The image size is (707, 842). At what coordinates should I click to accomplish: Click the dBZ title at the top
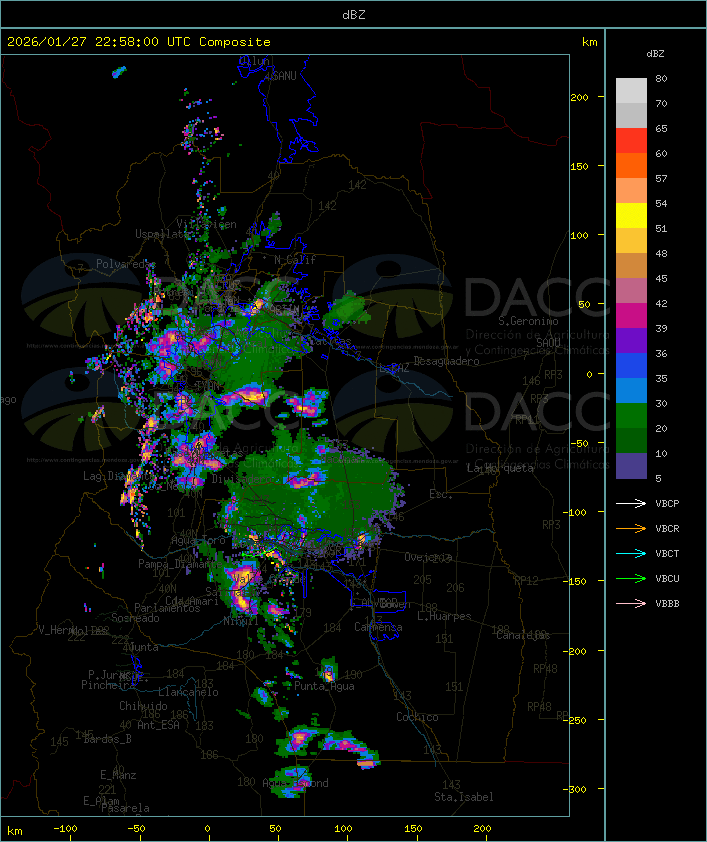tap(353, 14)
